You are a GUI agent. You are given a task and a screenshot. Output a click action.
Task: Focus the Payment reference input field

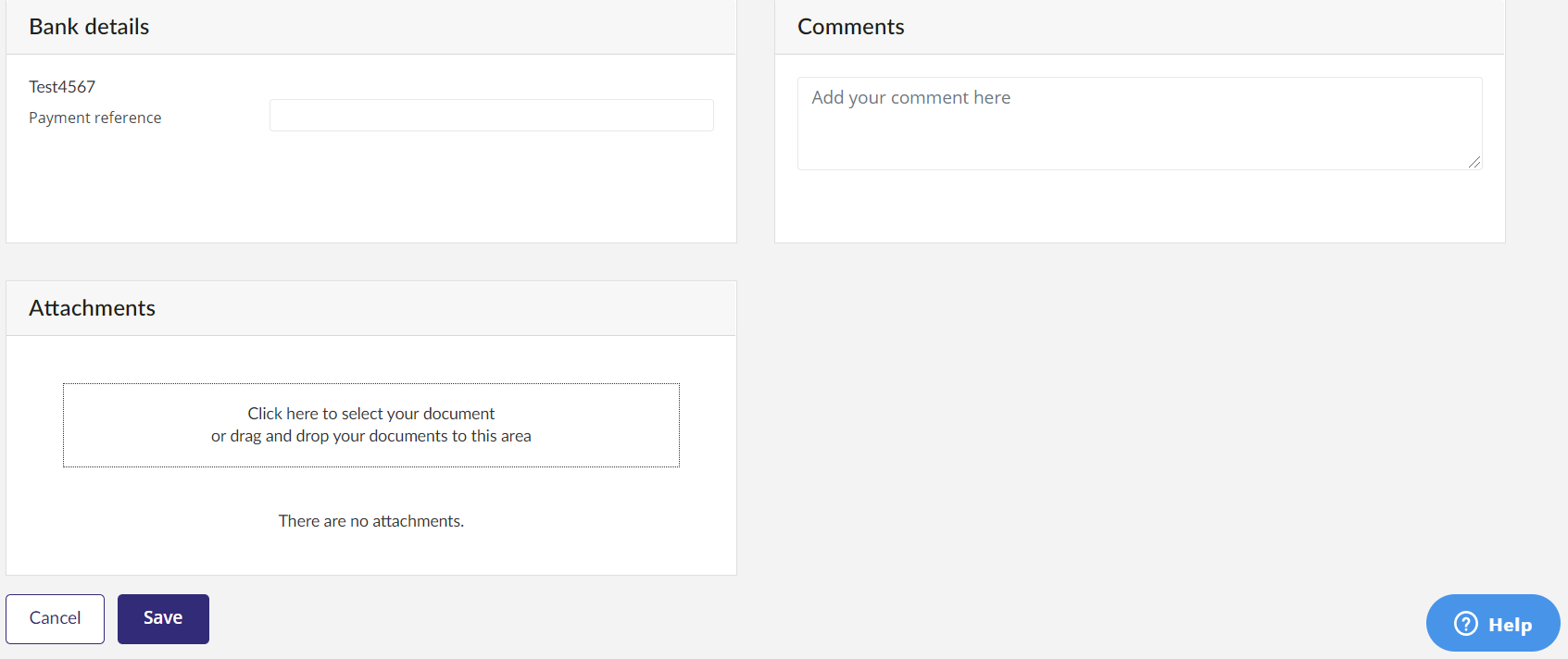point(492,116)
